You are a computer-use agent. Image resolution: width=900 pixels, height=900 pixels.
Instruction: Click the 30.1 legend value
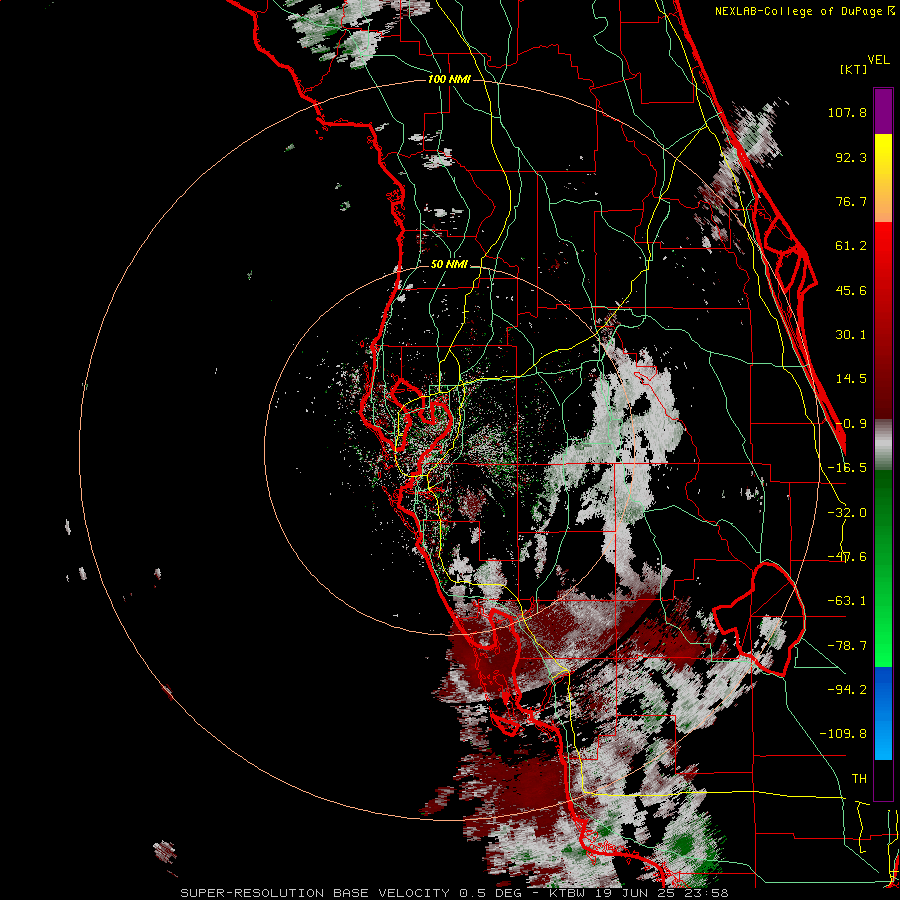pyautogui.click(x=851, y=335)
